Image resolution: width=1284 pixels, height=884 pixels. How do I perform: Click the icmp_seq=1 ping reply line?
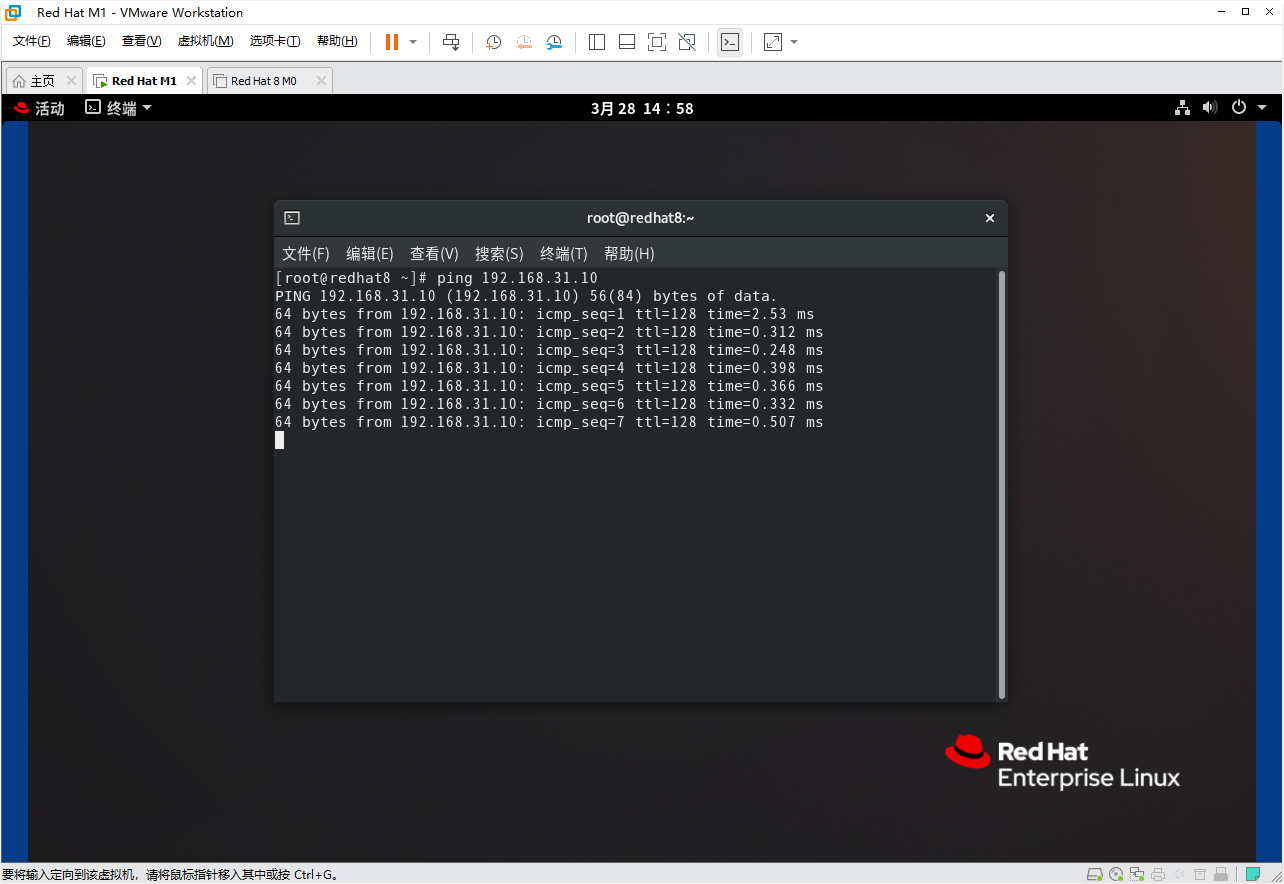pos(545,314)
